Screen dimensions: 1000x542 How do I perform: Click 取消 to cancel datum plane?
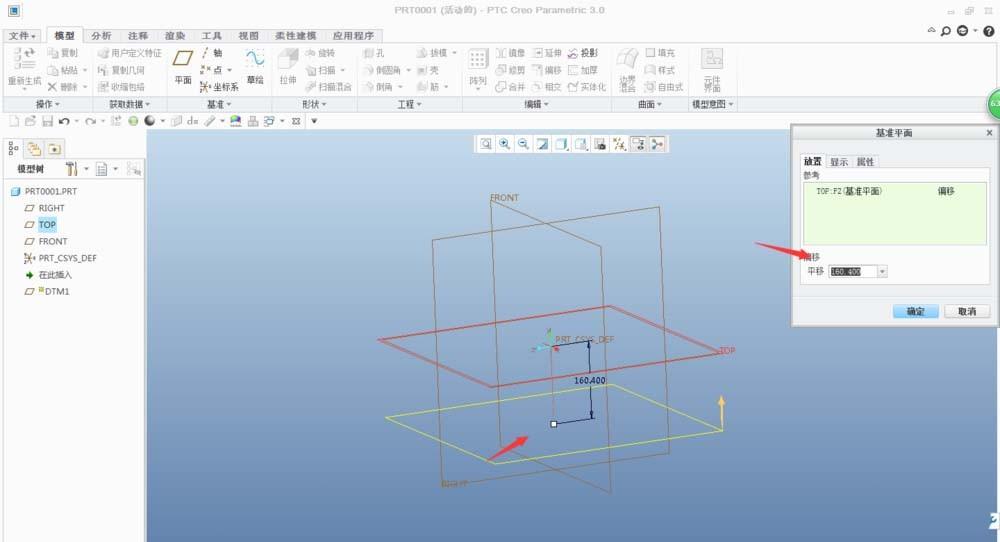click(x=967, y=311)
